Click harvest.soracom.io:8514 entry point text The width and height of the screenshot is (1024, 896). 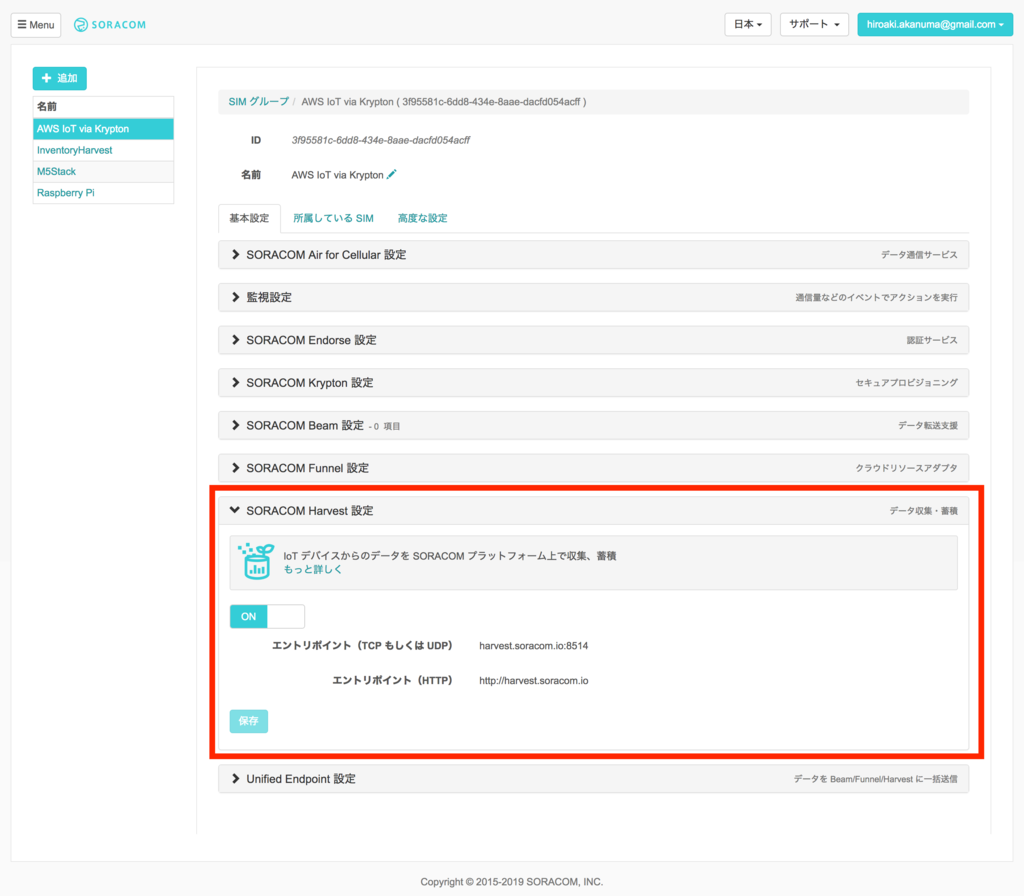click(534, 646)
